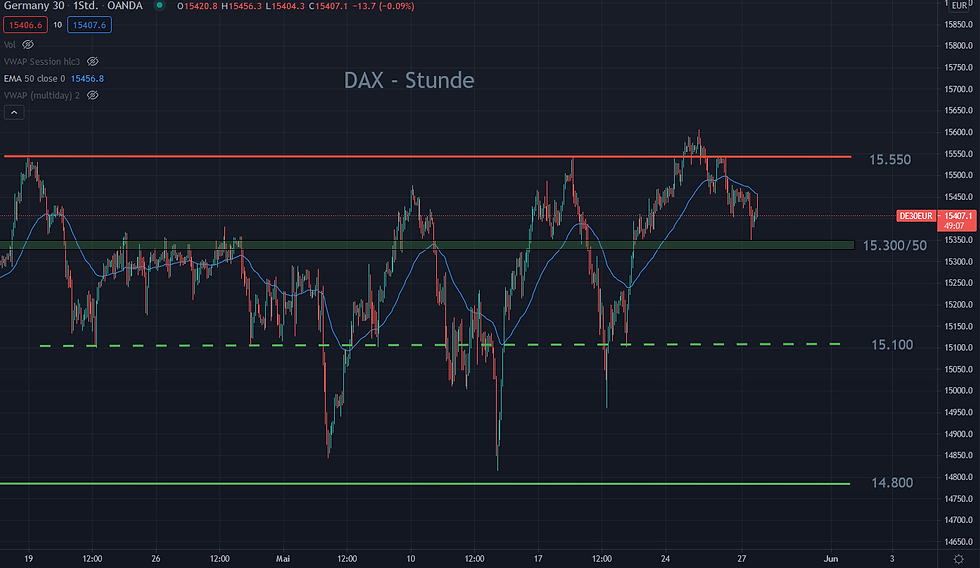Click the low value L15404.3
The image size is (980, 568).
point(285,6)
